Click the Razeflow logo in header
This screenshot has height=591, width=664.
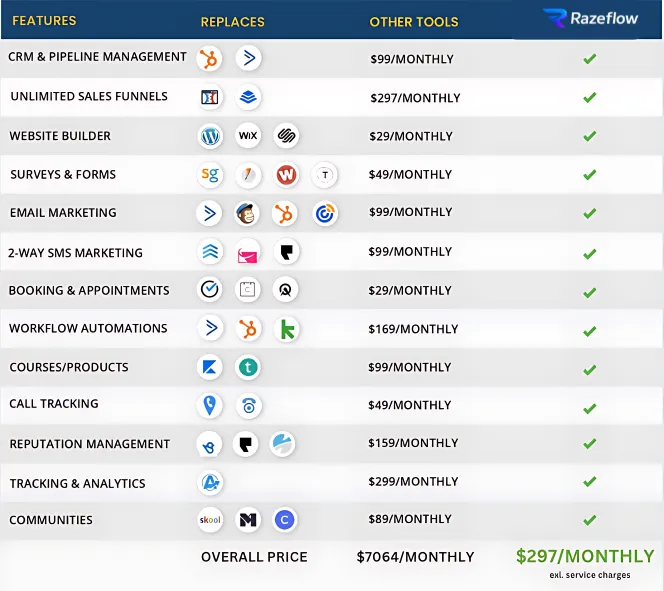[588, 19]
